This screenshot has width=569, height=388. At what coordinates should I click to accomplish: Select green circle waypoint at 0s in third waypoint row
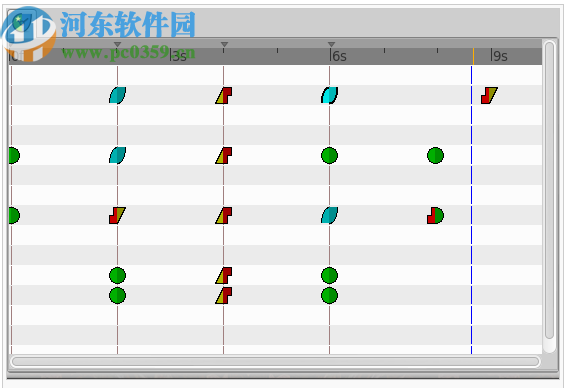[14, 215]
